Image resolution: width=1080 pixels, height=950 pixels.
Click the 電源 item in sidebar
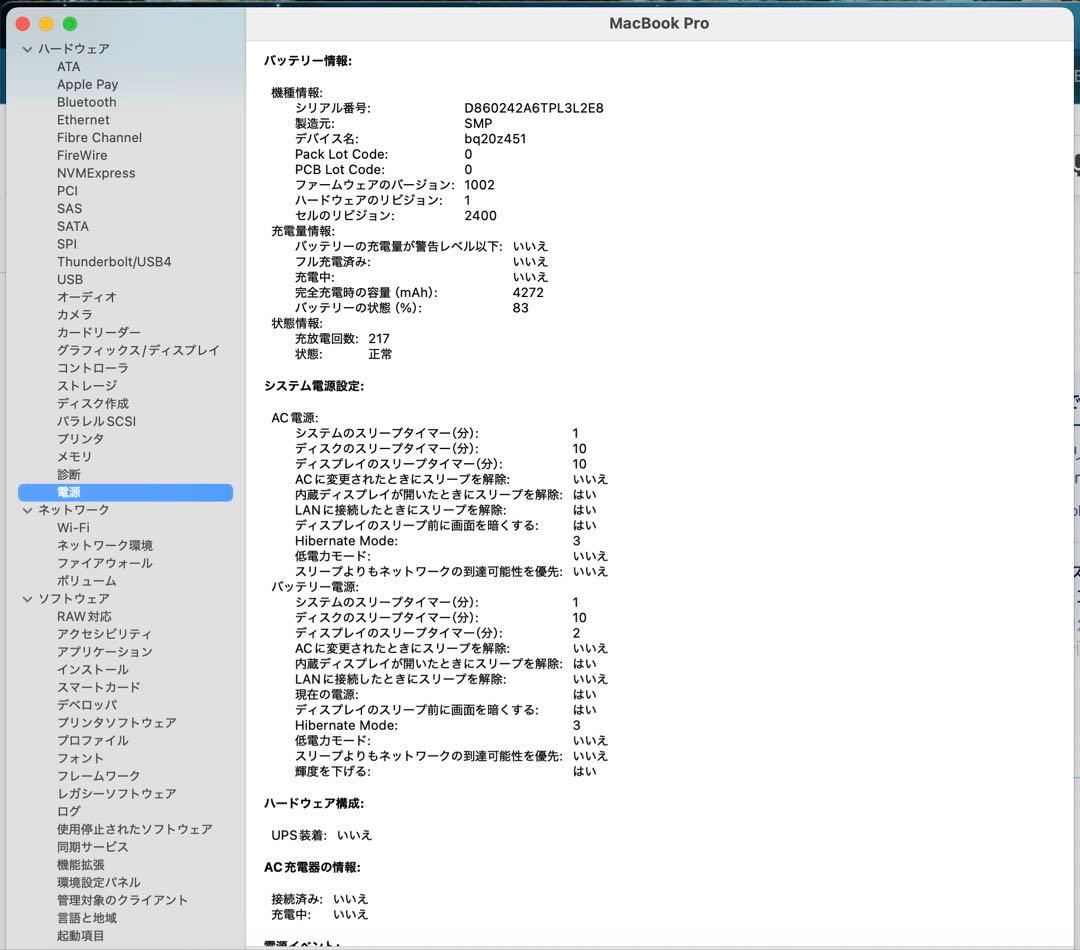pos(69,492)
